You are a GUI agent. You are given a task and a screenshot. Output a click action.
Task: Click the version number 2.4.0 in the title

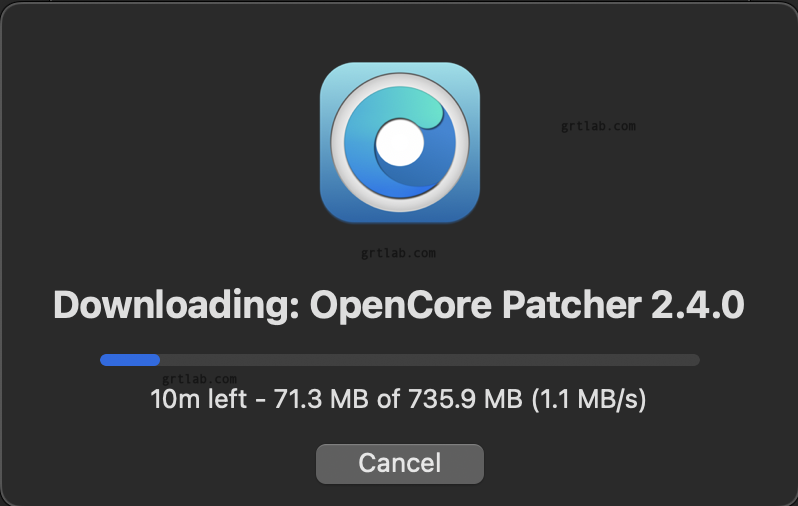[698, 305]
